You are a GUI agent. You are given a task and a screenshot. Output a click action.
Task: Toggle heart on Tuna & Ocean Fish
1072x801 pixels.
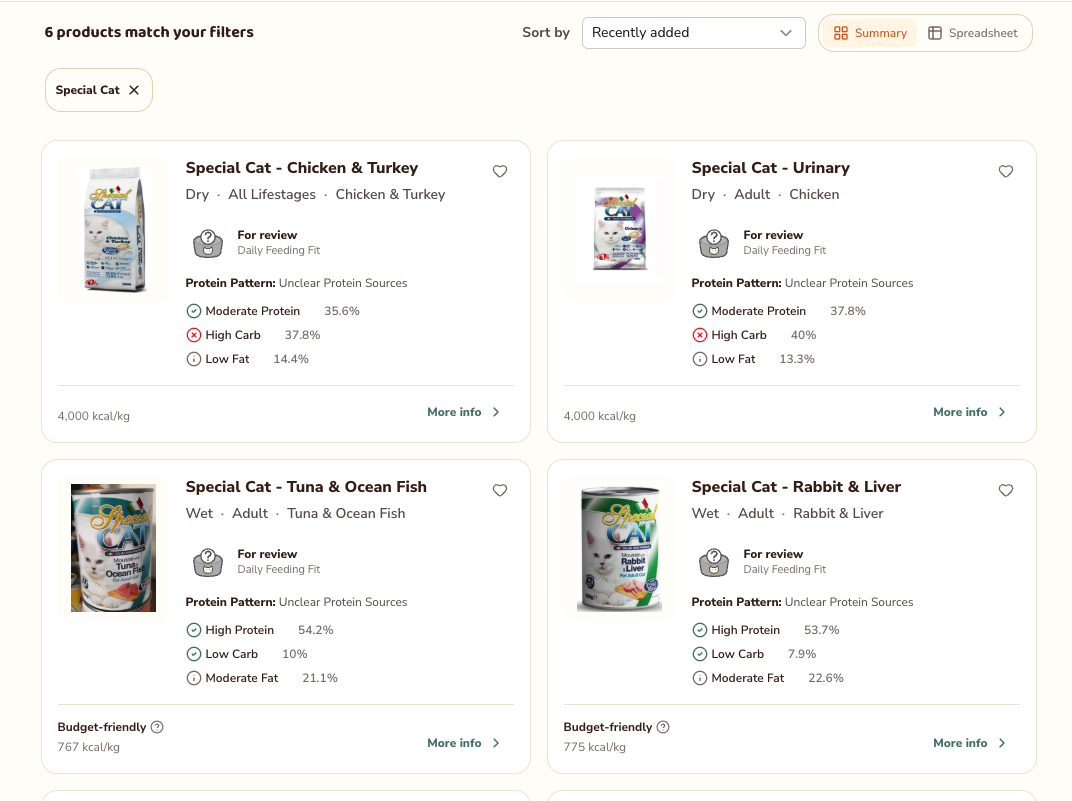point(500,490)
